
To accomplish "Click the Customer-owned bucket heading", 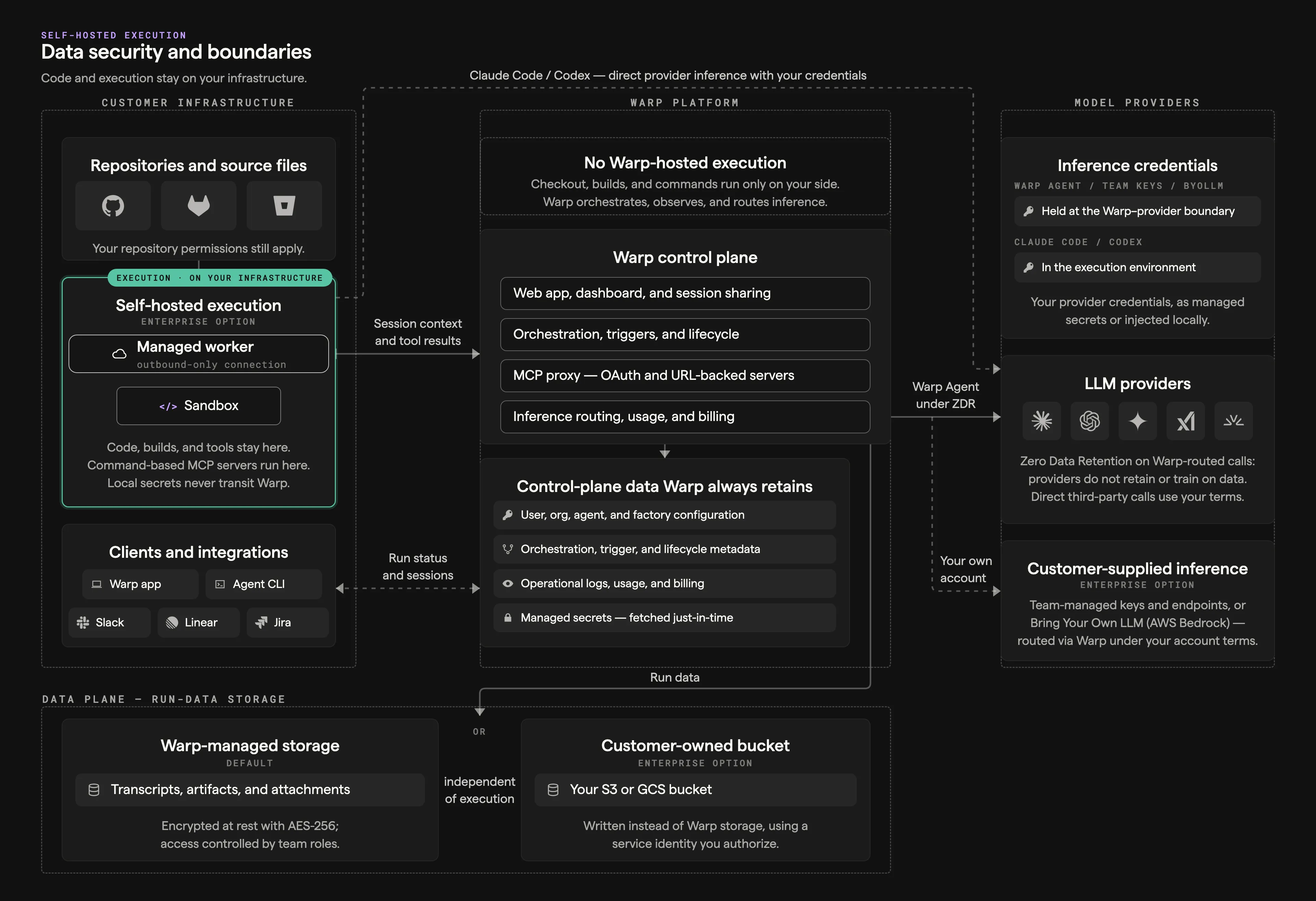I will 695,746.
